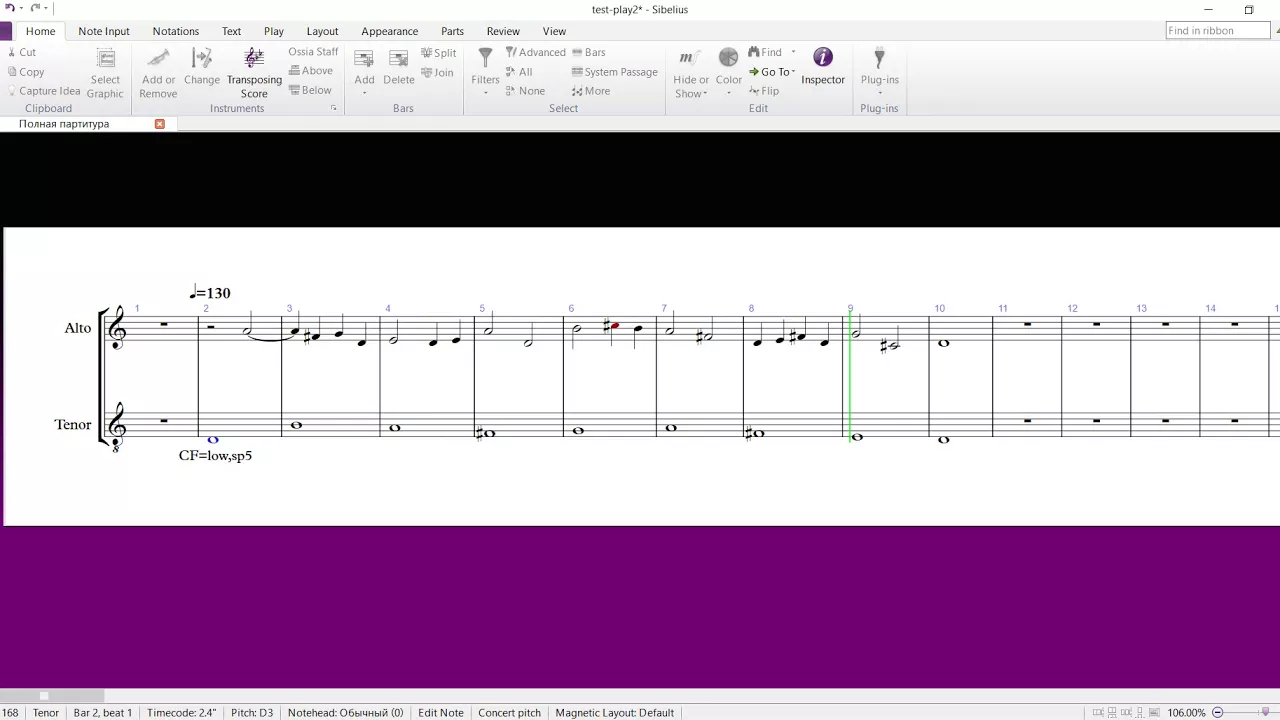Click the Hide or Show icon

pos(690,59)
